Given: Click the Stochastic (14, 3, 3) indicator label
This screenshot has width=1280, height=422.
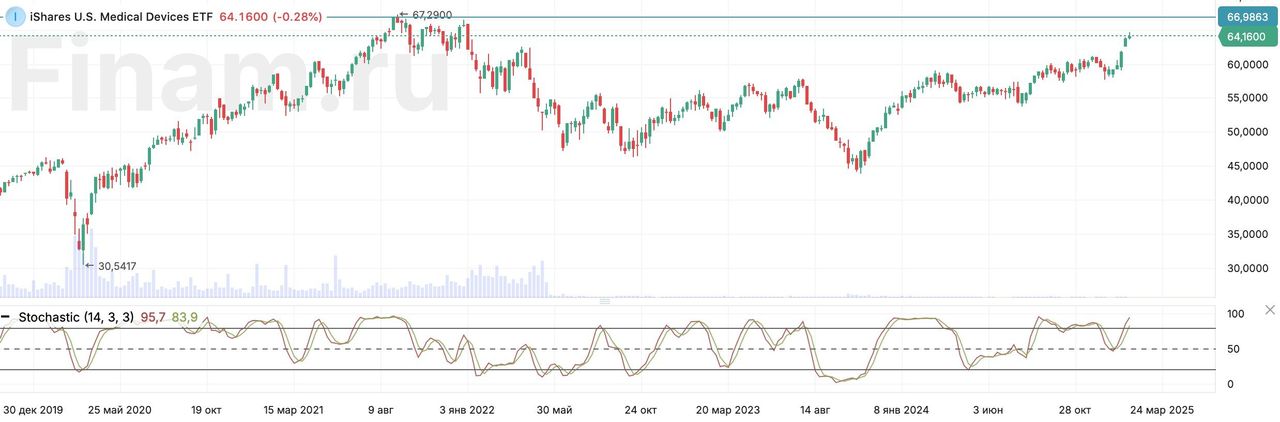Looking at the screenshot, I should tap(76, 317).
